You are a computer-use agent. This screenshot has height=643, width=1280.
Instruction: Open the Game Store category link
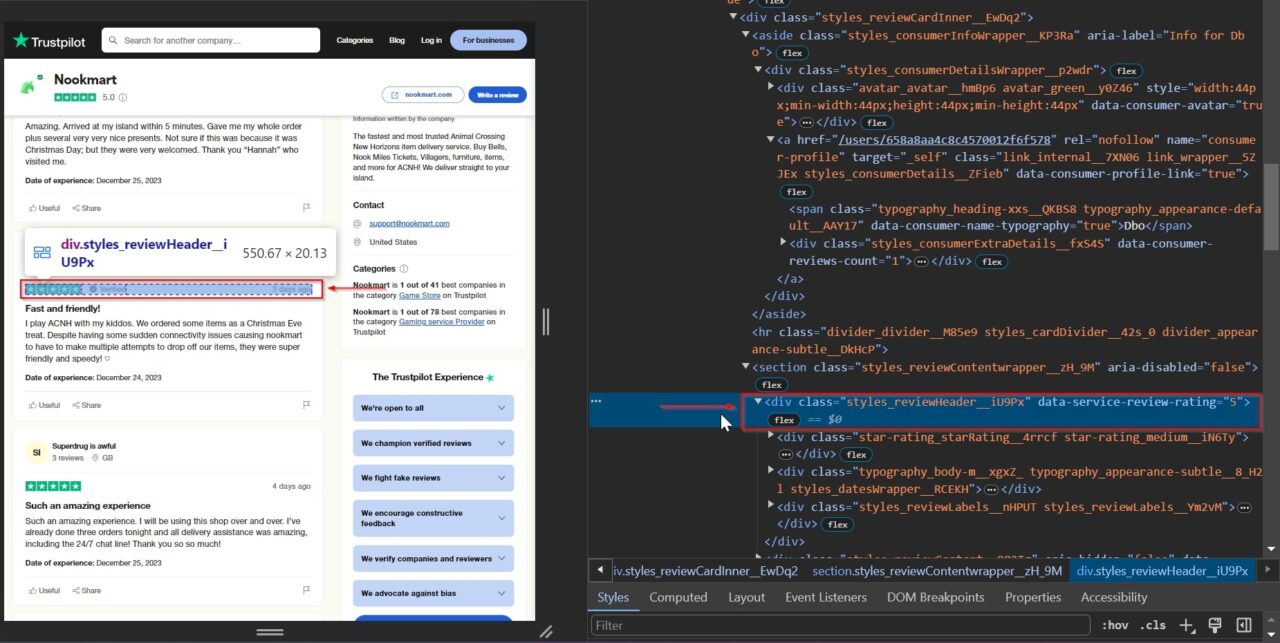point(420,296)
